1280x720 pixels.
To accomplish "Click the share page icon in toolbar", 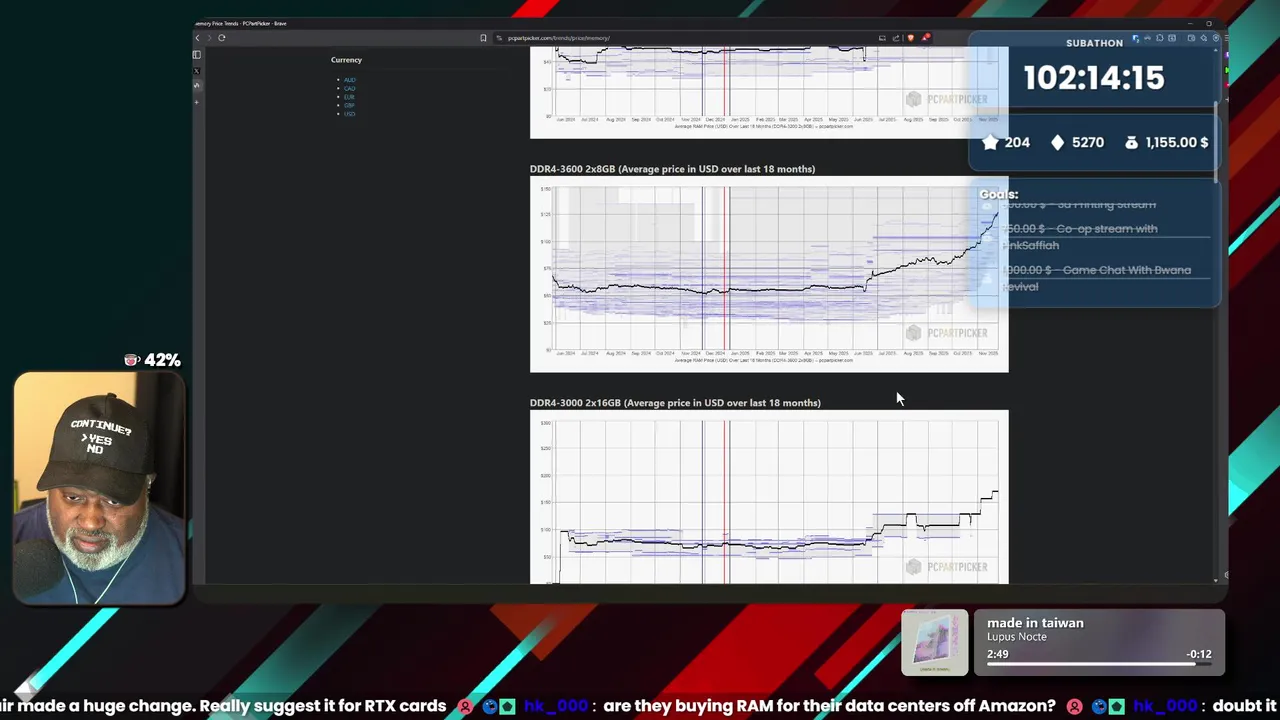I will [x=896, y=38].
